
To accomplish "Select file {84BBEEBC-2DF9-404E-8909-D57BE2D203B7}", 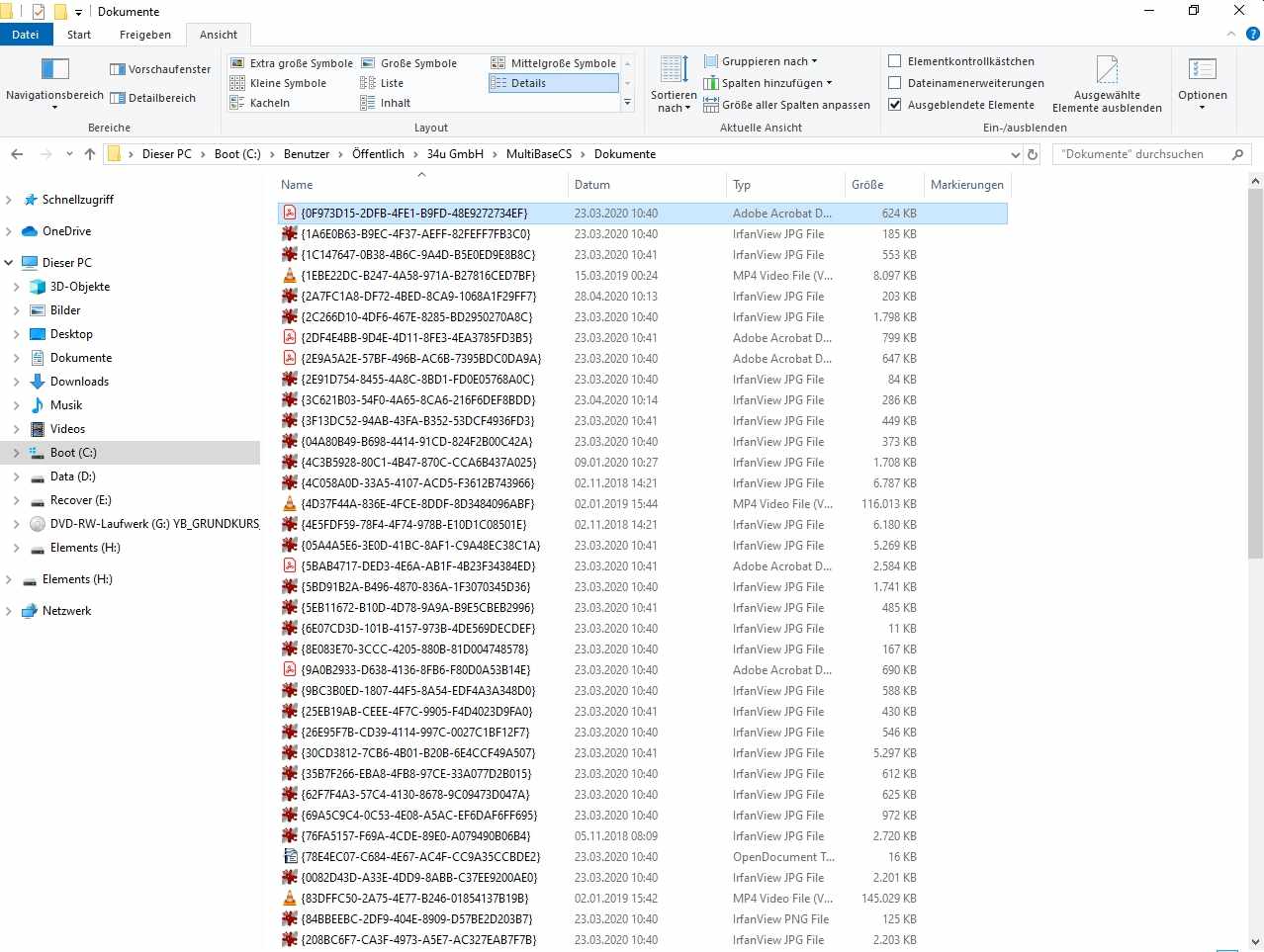I will coord(642,919).
